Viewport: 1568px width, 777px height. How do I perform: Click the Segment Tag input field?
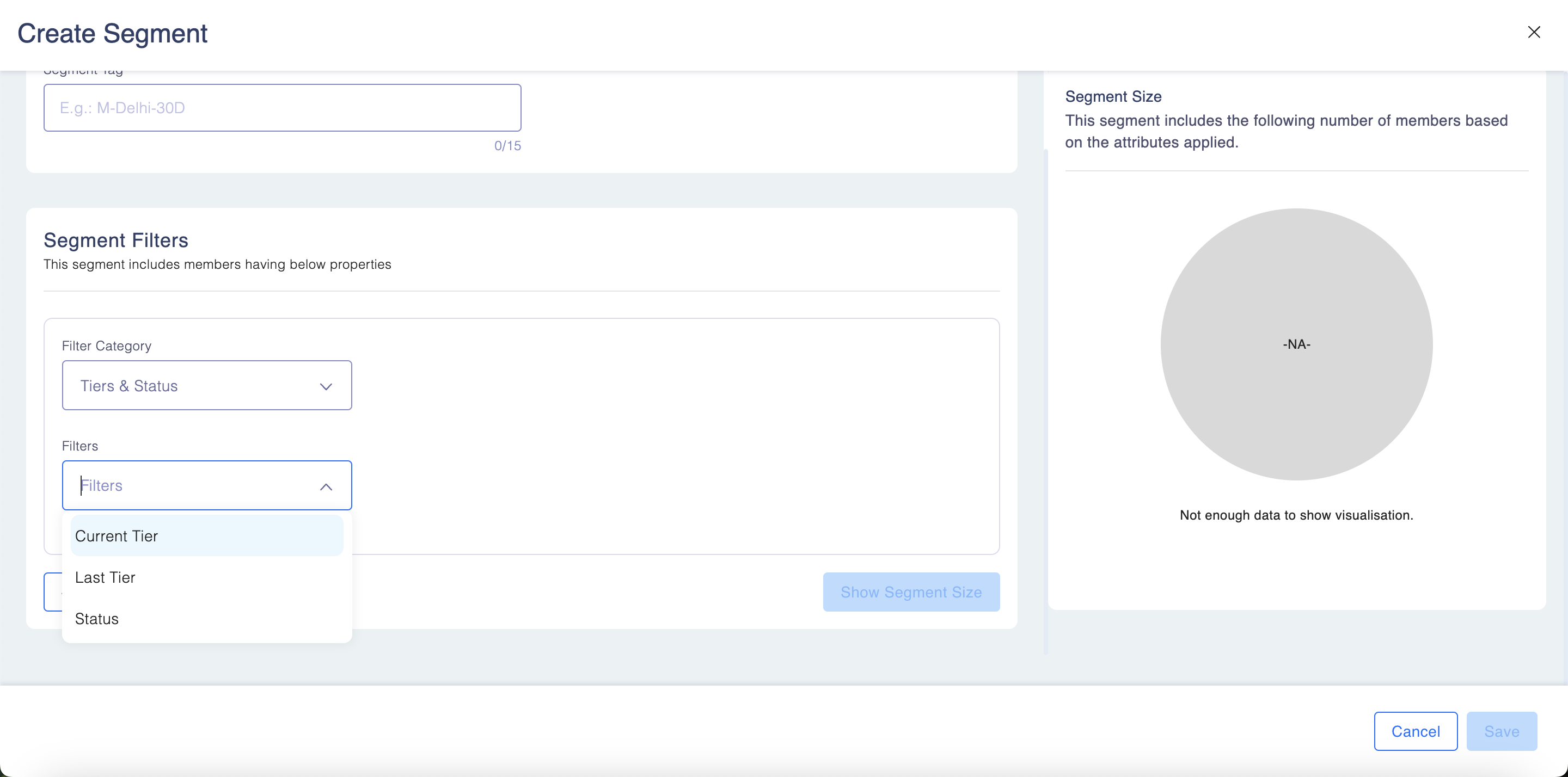coord(282,108)
